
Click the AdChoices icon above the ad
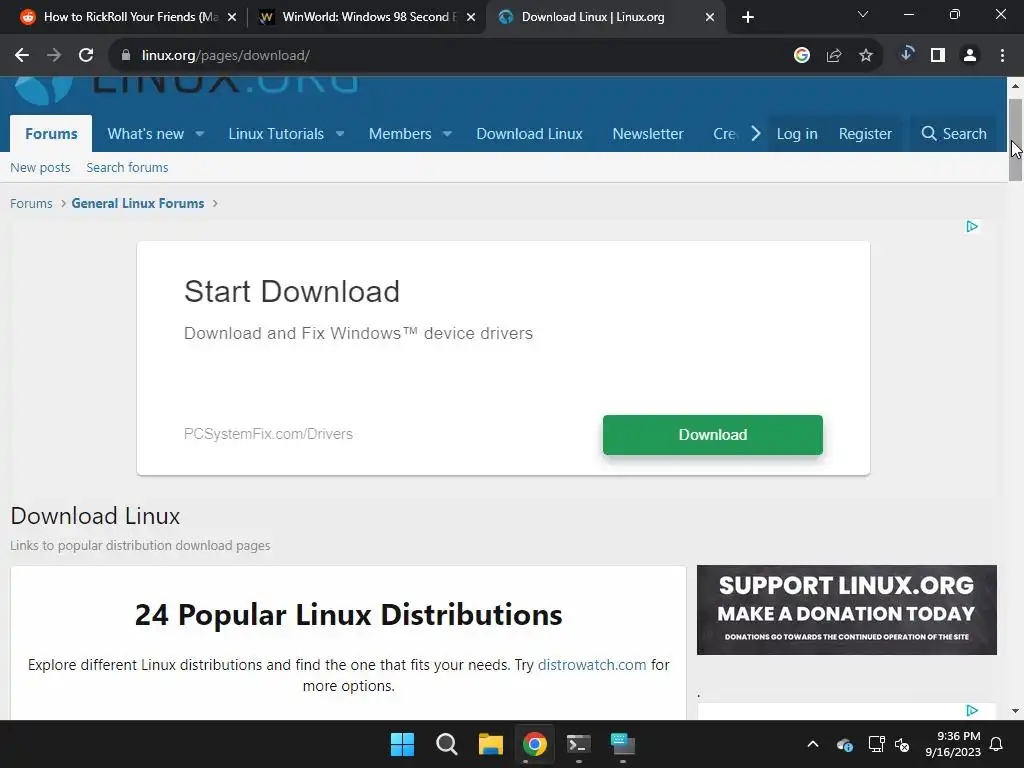click(972, 227)
